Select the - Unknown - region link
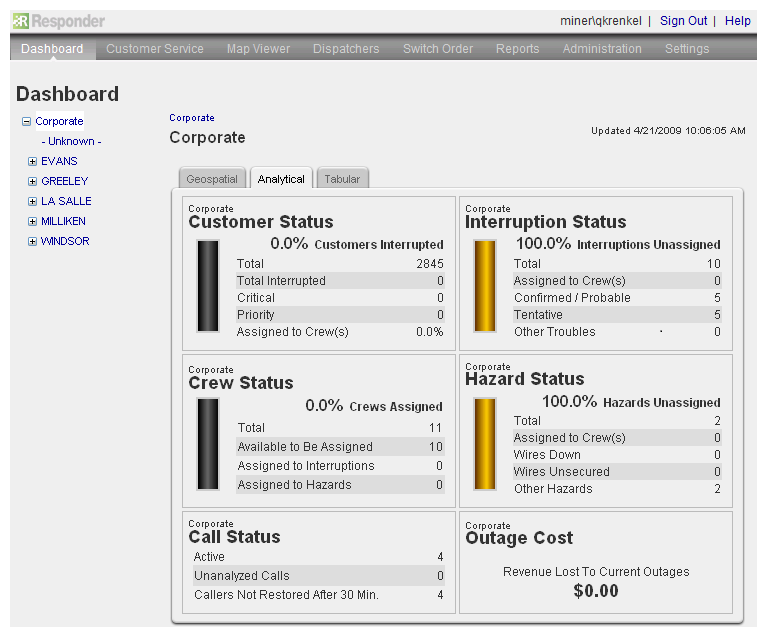The width and height of the screenshot is (767, 637). pyautogui.click(x=71, y=141)
